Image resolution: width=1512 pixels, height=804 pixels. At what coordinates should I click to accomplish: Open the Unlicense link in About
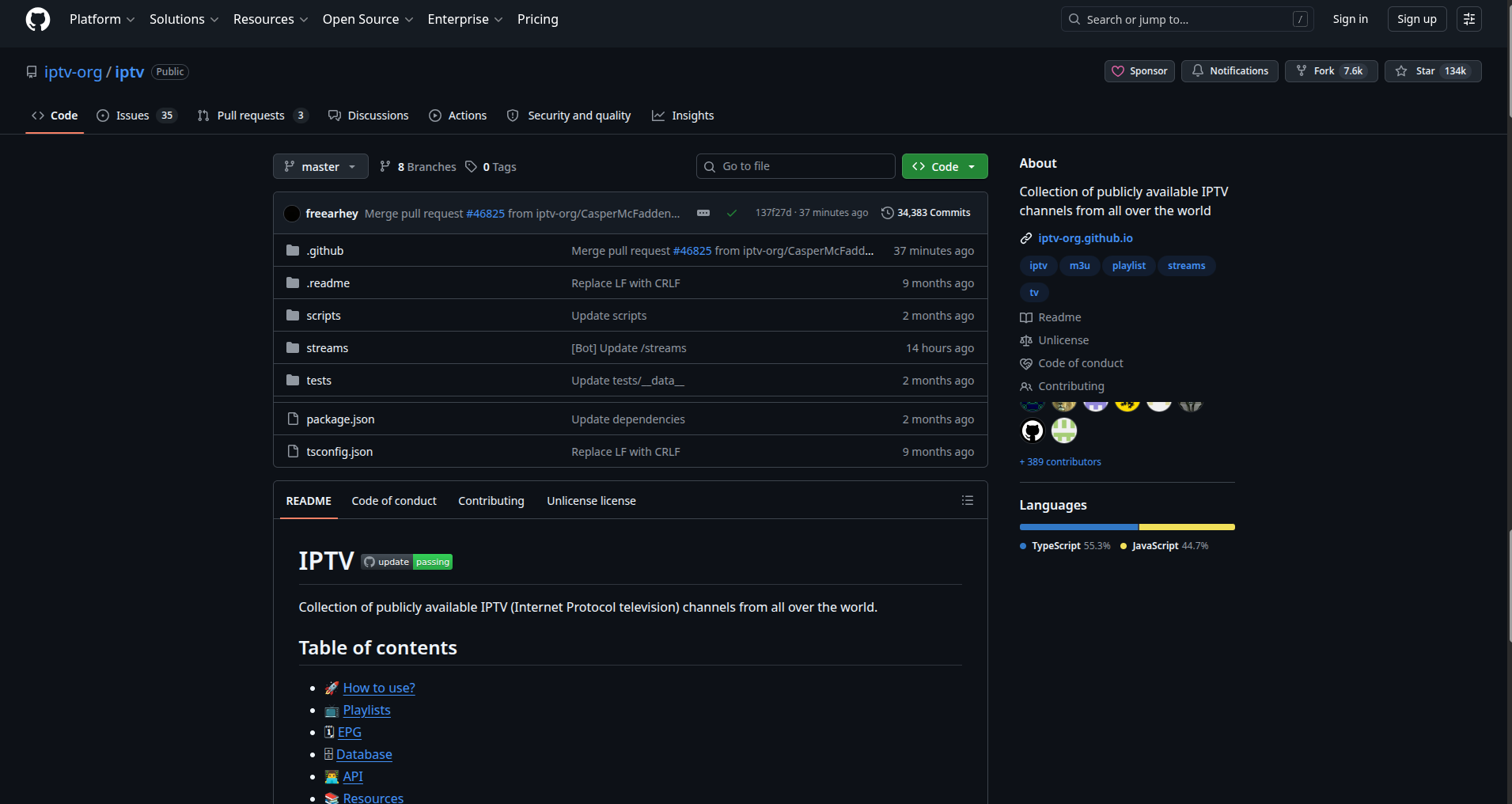[1055, 340]
